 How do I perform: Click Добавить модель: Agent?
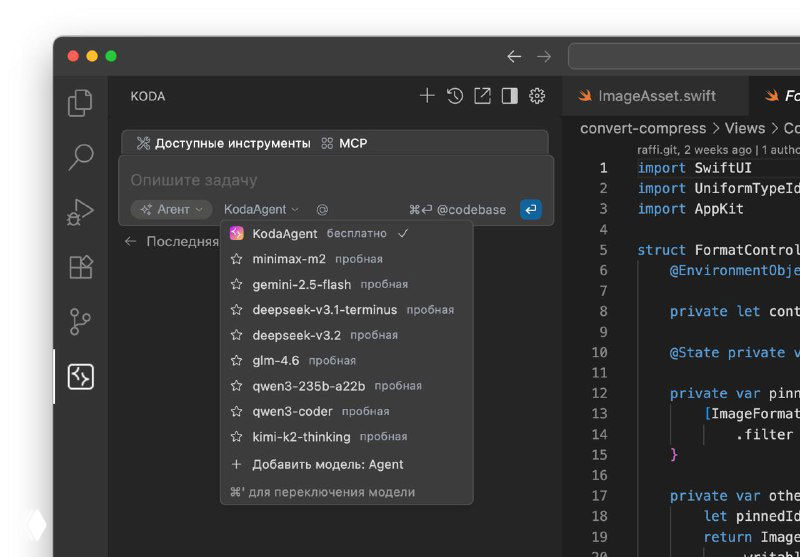(346, 465)
